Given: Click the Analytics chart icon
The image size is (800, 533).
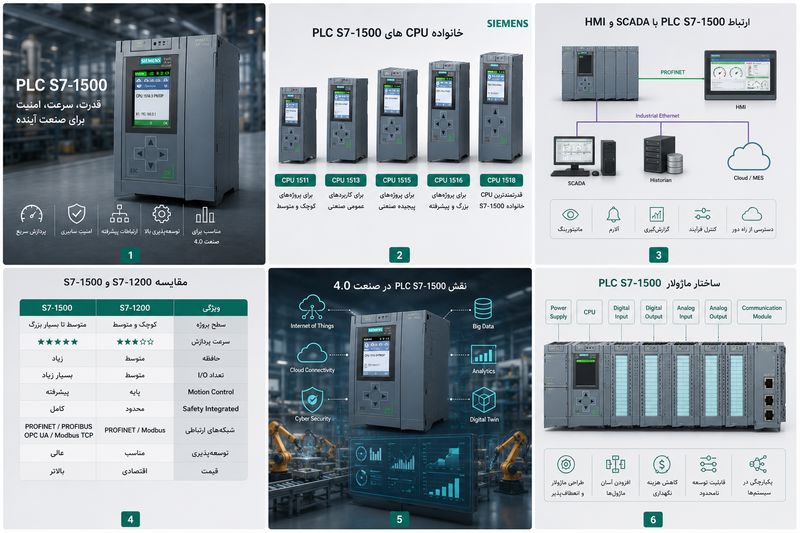Looking at the screenshot, I should click(483, 354).
